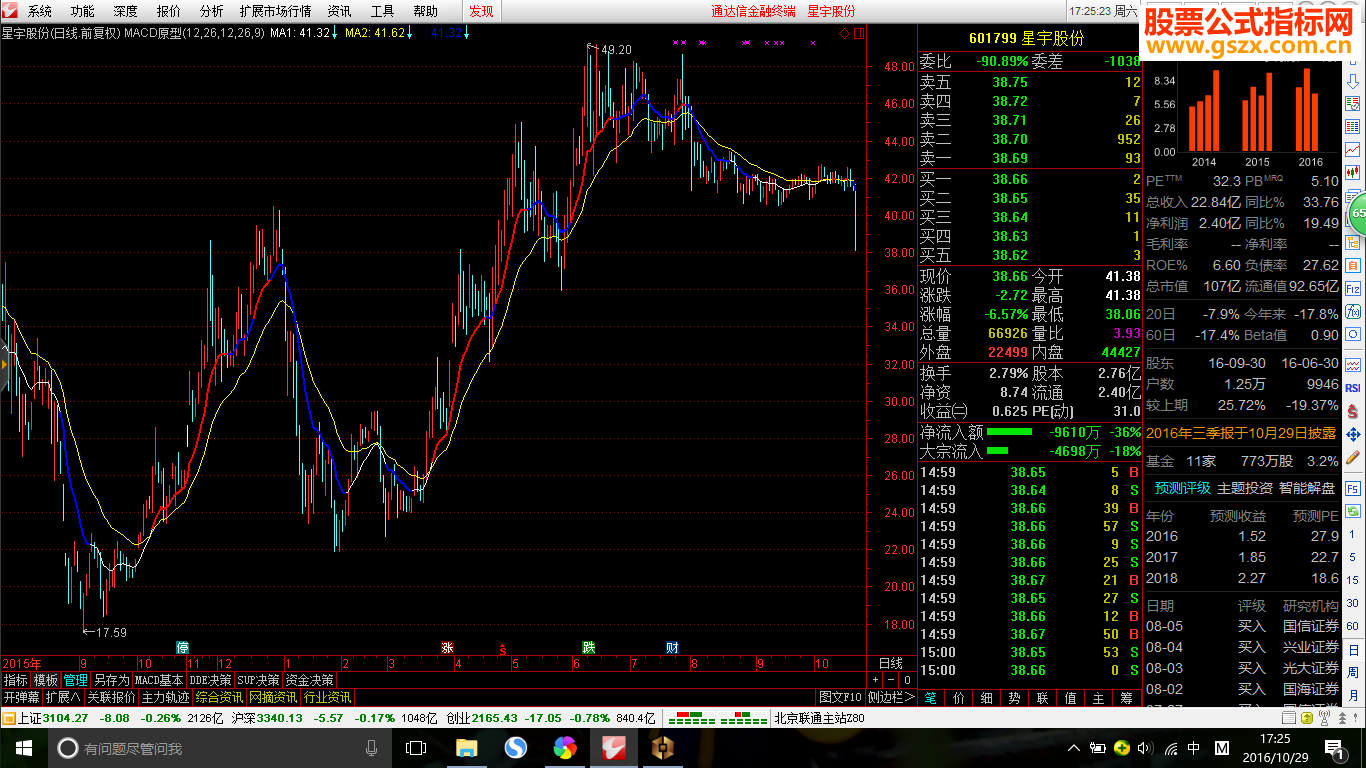Click 08-05 买入 国信证券 rating row
Viewport: 1366px width, 768px height.
coord(1242,626)
